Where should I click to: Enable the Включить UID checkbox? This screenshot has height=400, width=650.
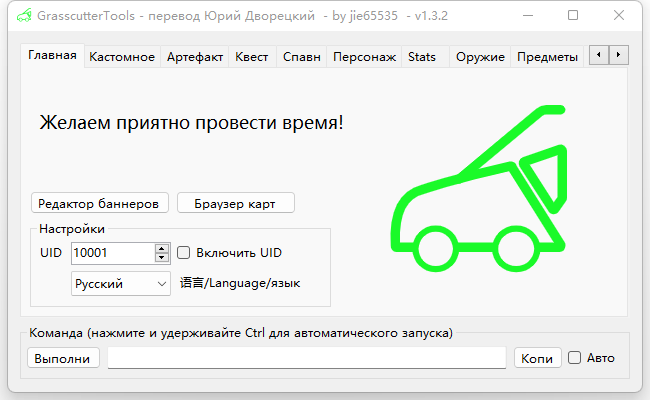coord(184,253)
